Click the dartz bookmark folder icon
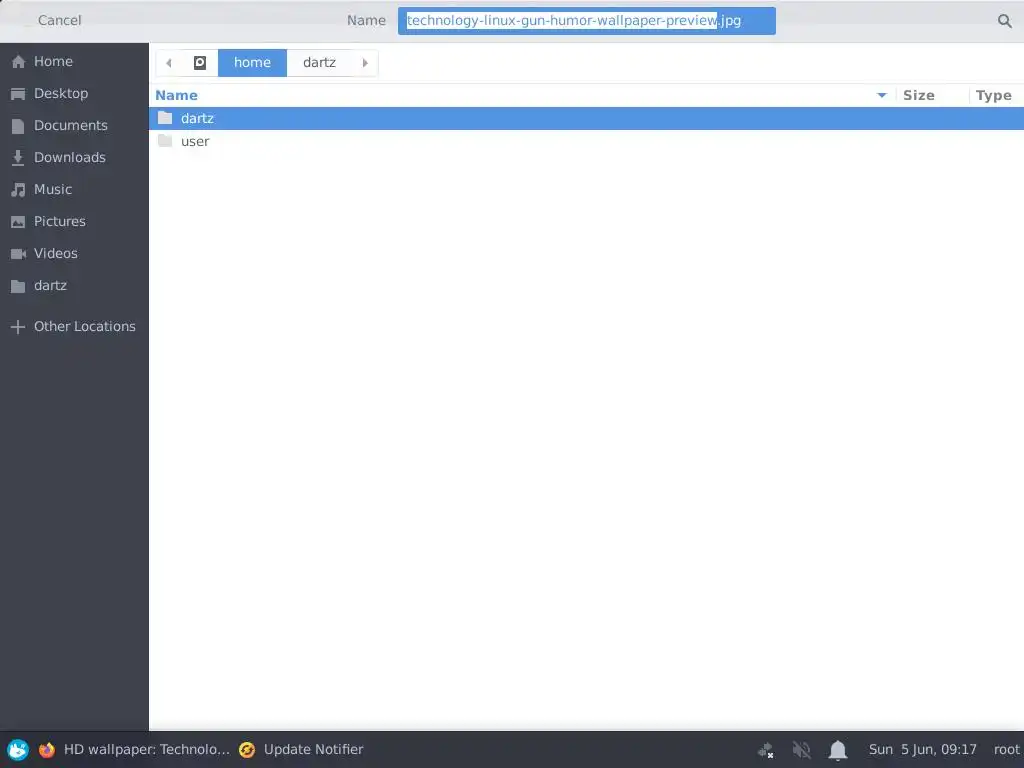 [x=18, y=286]
